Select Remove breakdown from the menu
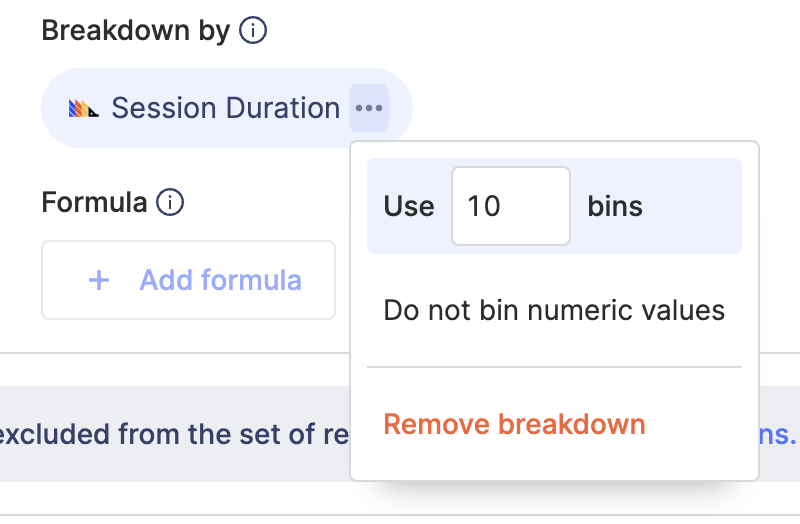Viewport: 800px width, 524px height. (x=514, y=424)
